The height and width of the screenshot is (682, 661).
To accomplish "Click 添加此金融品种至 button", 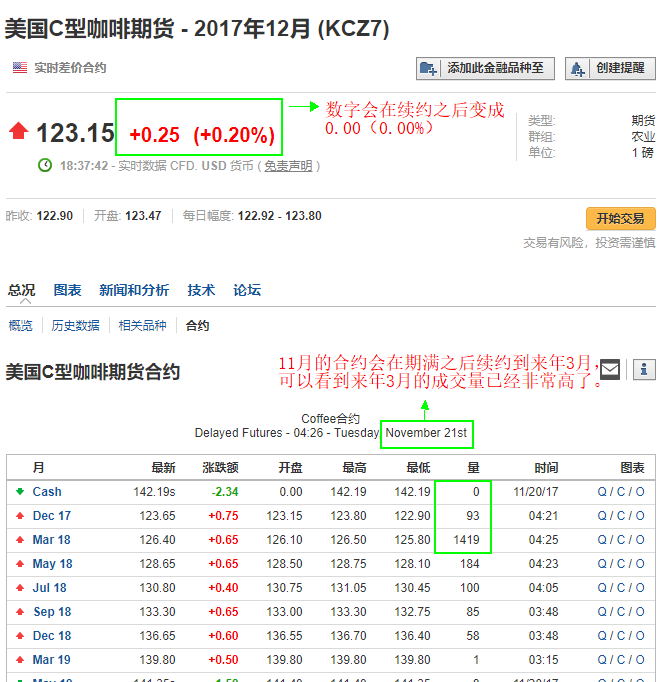I will coord(485,68).
